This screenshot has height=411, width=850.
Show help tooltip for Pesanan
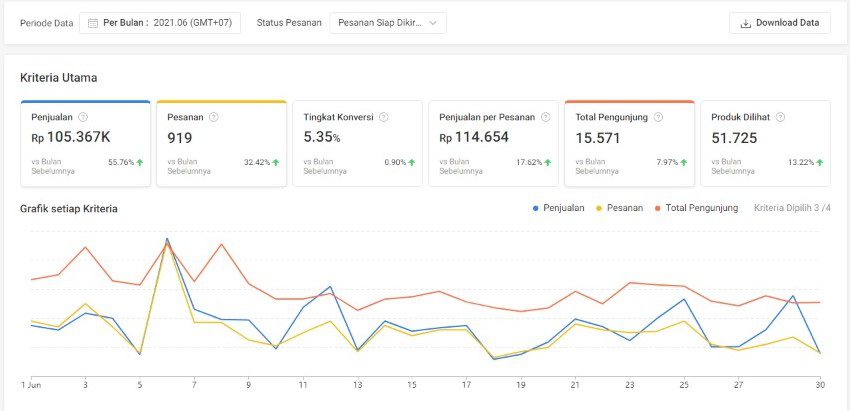[x=214, y=117]
